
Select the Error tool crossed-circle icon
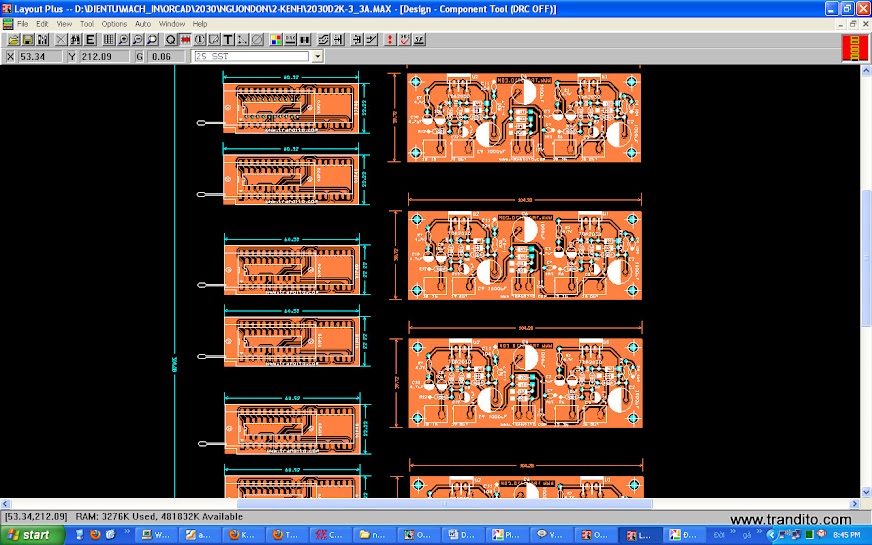pos(257,39)
